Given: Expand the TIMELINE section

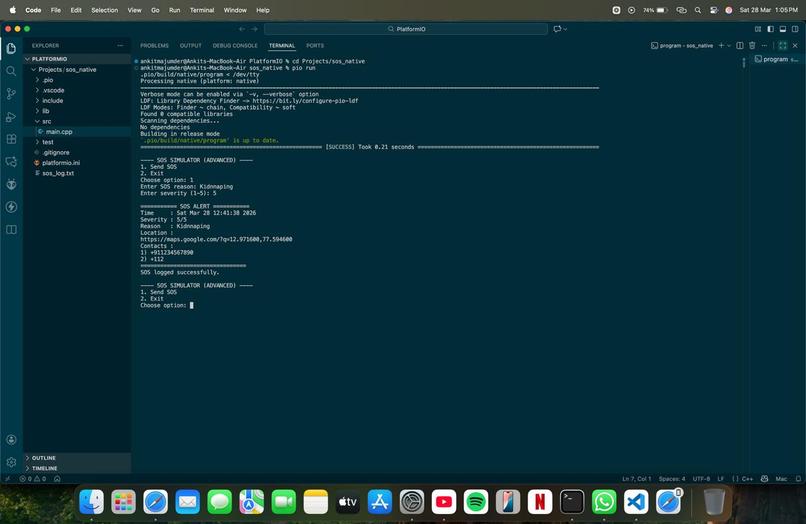Looking at the screenshot, I should 77,468.
